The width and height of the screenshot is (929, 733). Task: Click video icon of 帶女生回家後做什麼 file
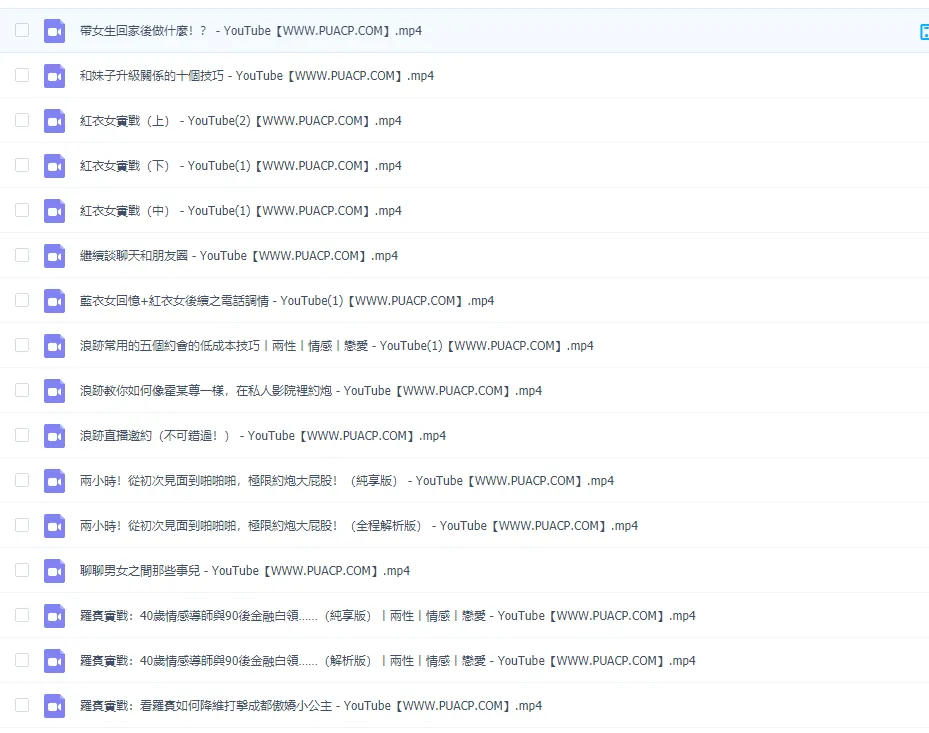pyautogui.click(x=55, y=31)
